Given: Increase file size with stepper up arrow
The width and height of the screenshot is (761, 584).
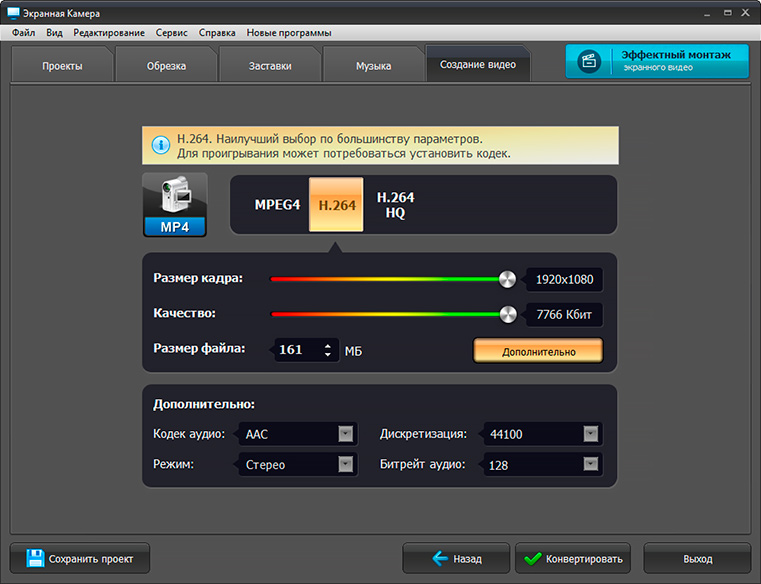Looking at the screenshot, I should pyautogui.click(x=328, y=346).
